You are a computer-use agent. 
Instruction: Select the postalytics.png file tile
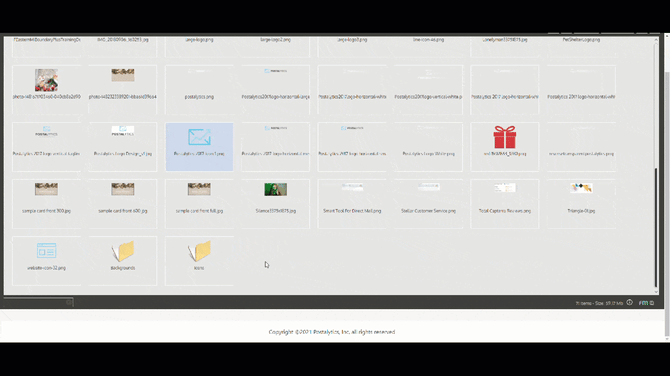(199, 90)
